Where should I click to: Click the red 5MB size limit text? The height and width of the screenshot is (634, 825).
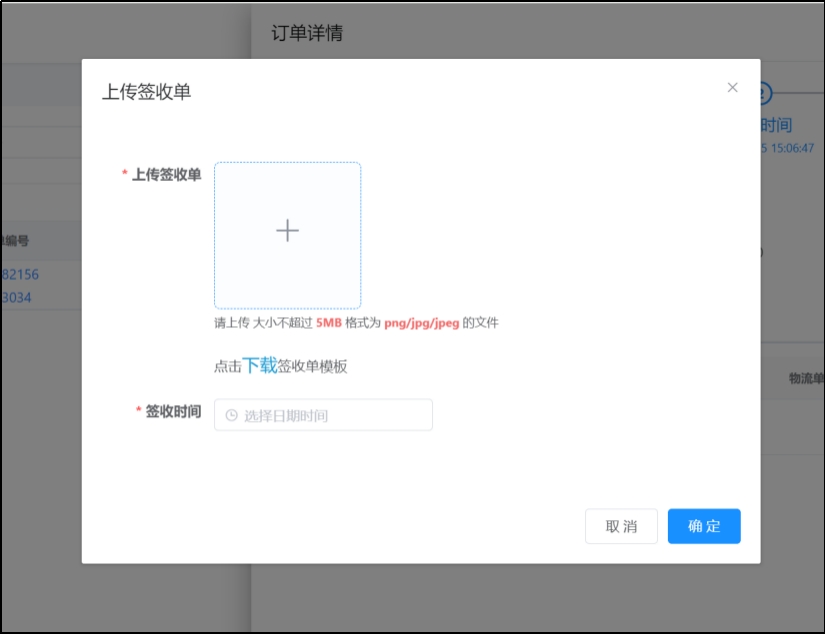(x=328, y=323)
